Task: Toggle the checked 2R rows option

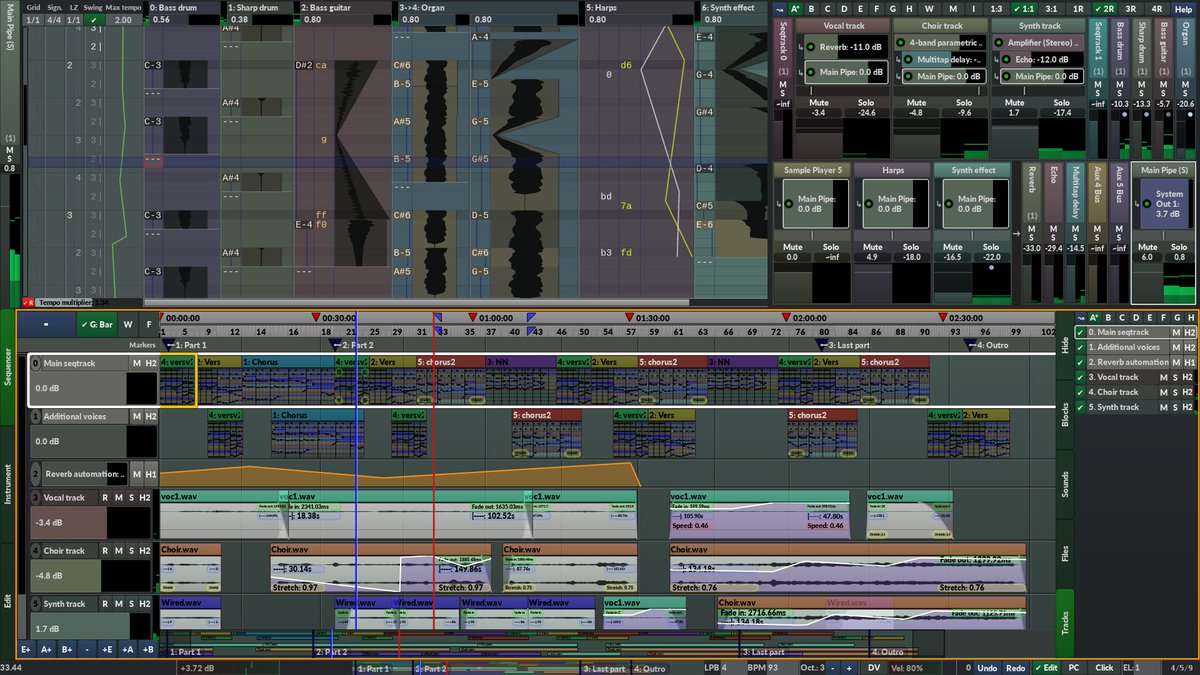Action: 1104,8
